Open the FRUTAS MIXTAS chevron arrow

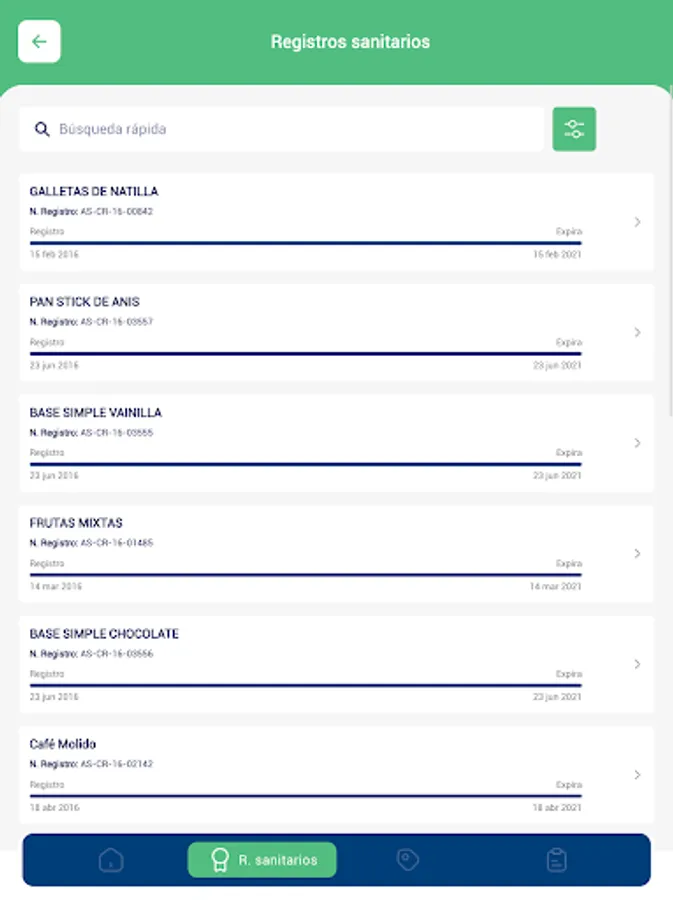tap(637, 553)
